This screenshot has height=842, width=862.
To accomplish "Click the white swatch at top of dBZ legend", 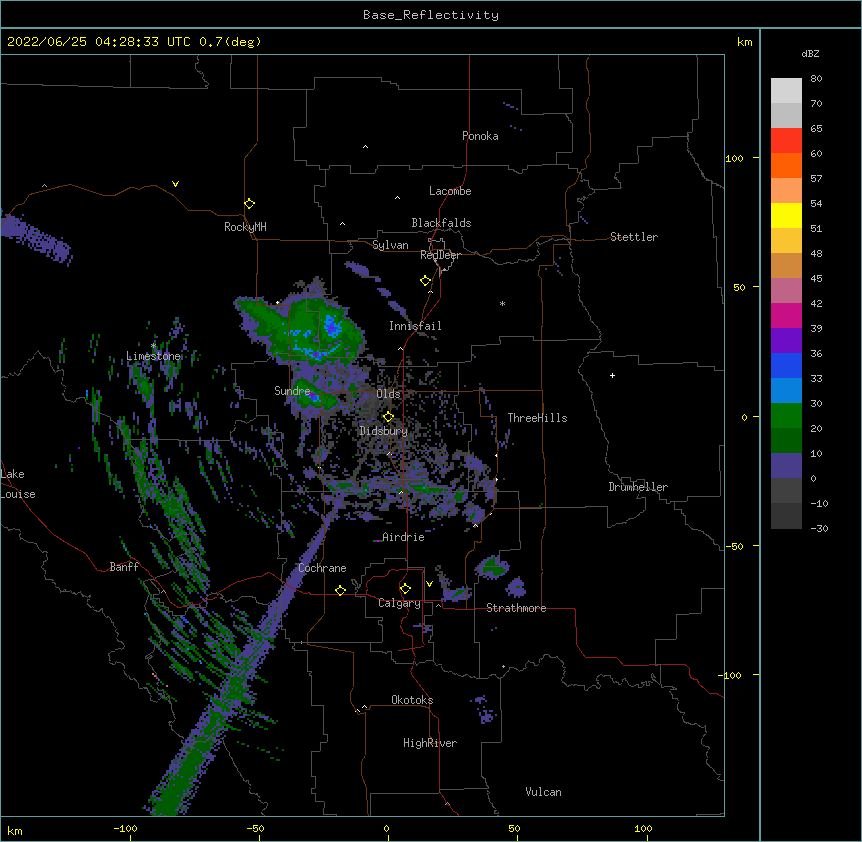I will [786, 91].
